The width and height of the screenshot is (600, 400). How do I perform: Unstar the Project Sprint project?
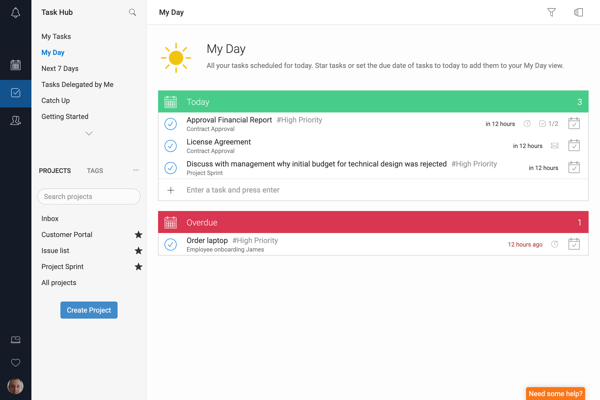(x=139, y=267)
